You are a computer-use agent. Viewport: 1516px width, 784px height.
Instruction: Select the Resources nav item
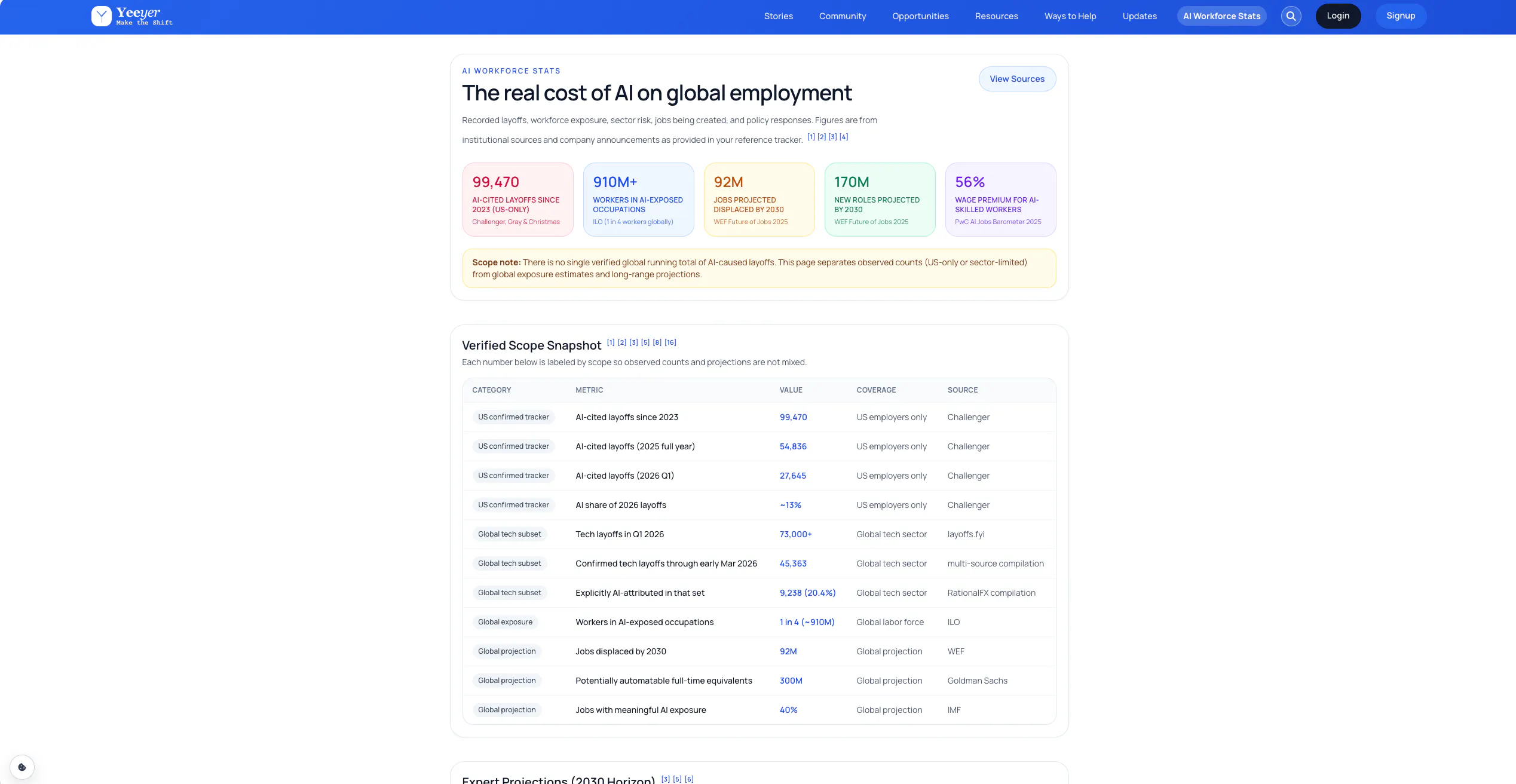coord(996,16)
